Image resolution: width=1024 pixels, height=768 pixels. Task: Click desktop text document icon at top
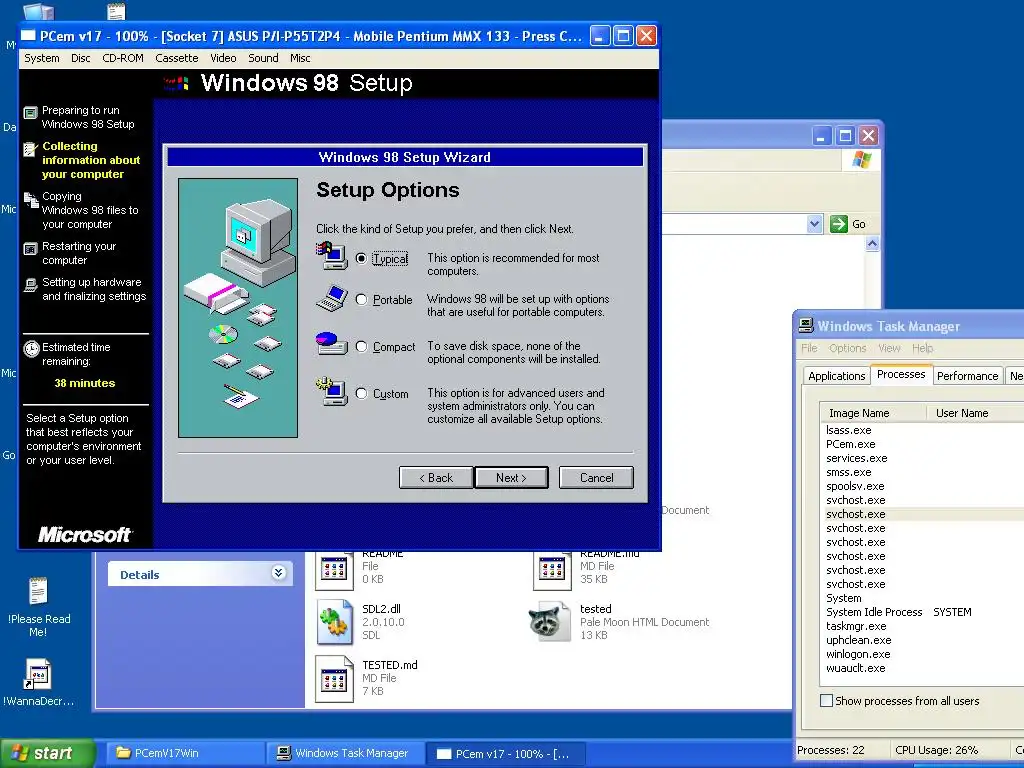coord(116,11)
